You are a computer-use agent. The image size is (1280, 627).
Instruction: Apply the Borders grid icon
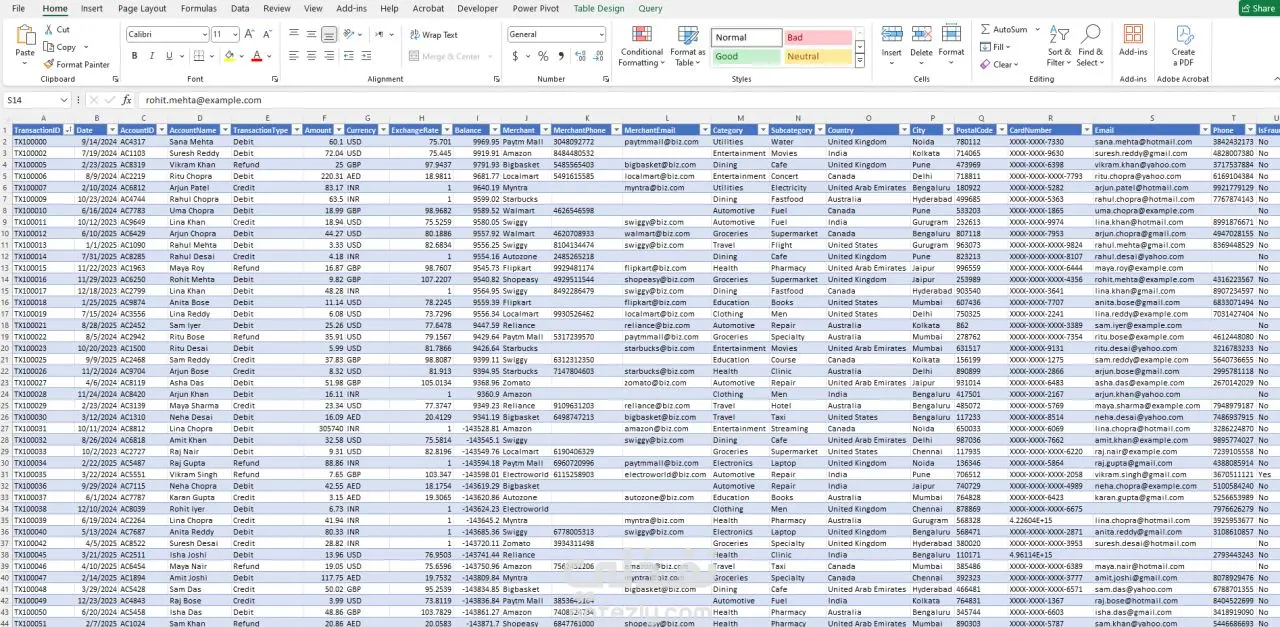[199, 56]
